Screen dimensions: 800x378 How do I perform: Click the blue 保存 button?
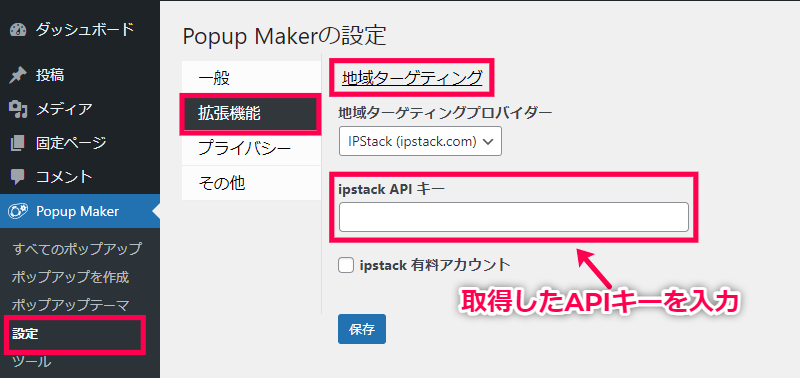pos(362,329)
